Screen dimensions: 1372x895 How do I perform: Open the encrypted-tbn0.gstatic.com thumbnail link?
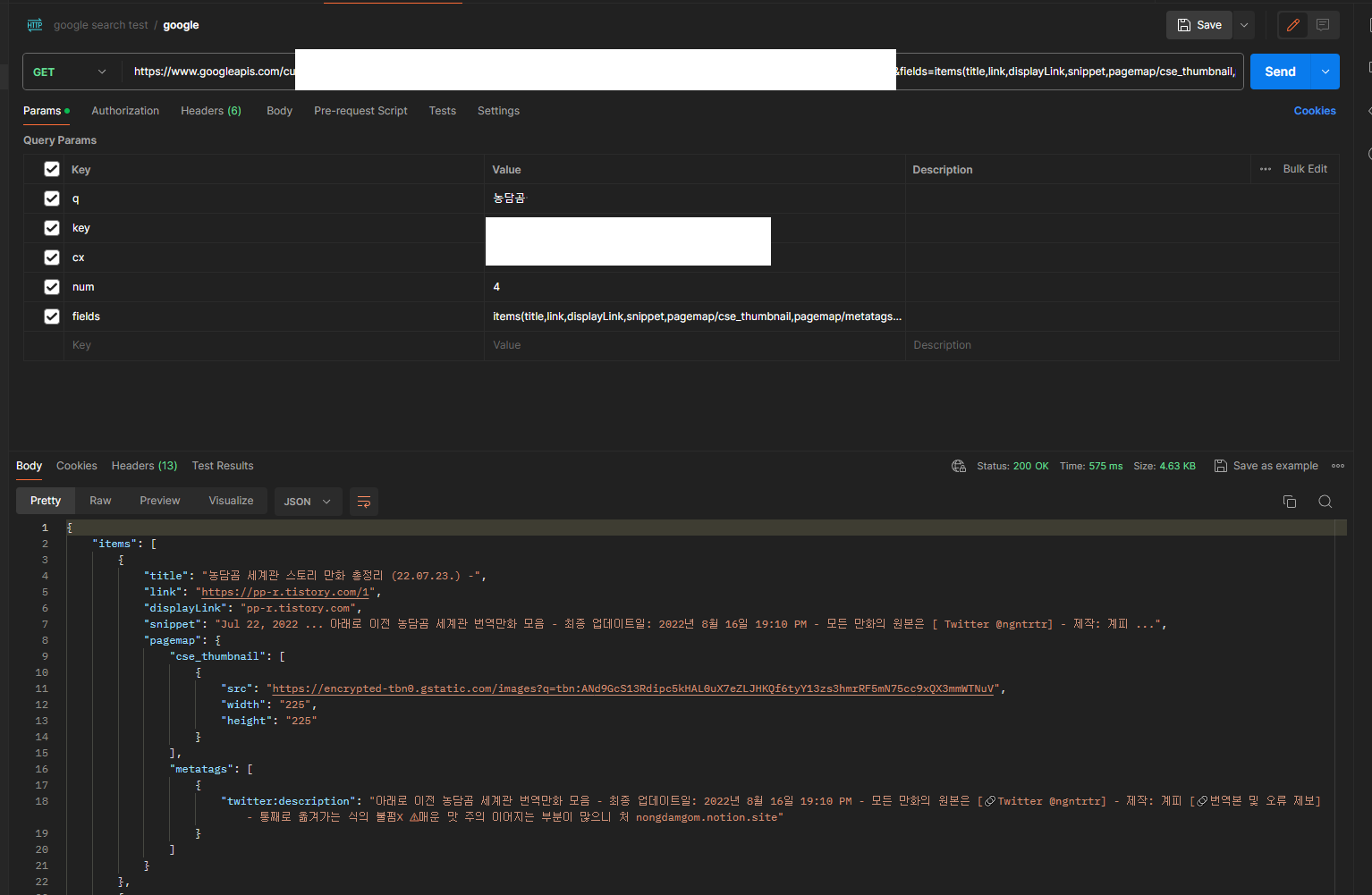(x=633, y=688)
